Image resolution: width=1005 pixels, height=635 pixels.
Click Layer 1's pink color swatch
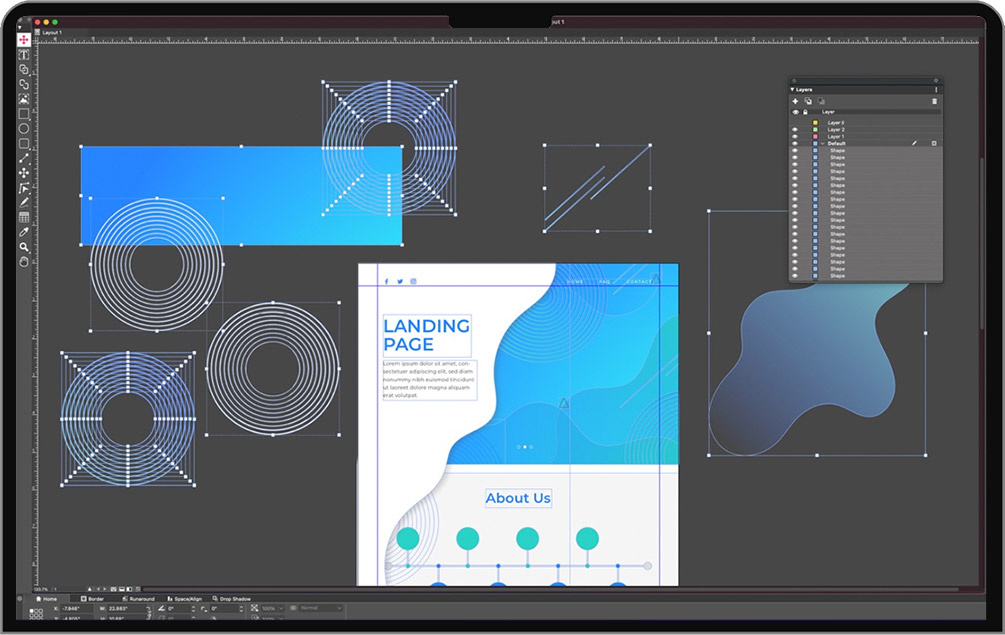pos(816,137)
